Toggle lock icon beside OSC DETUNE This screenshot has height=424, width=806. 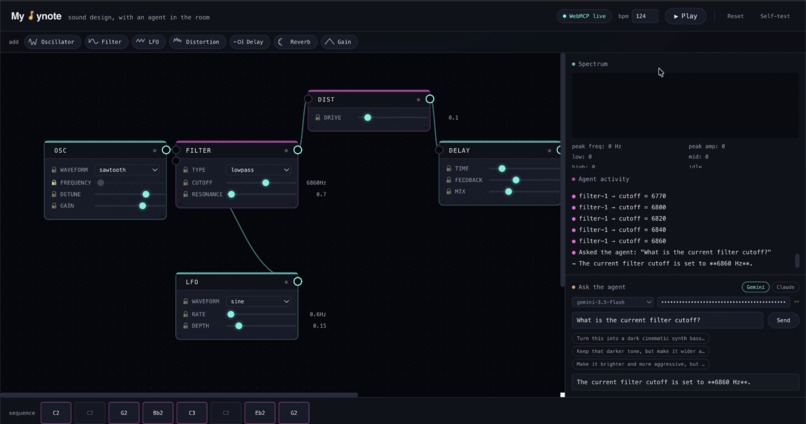click(x=54, y=194)
